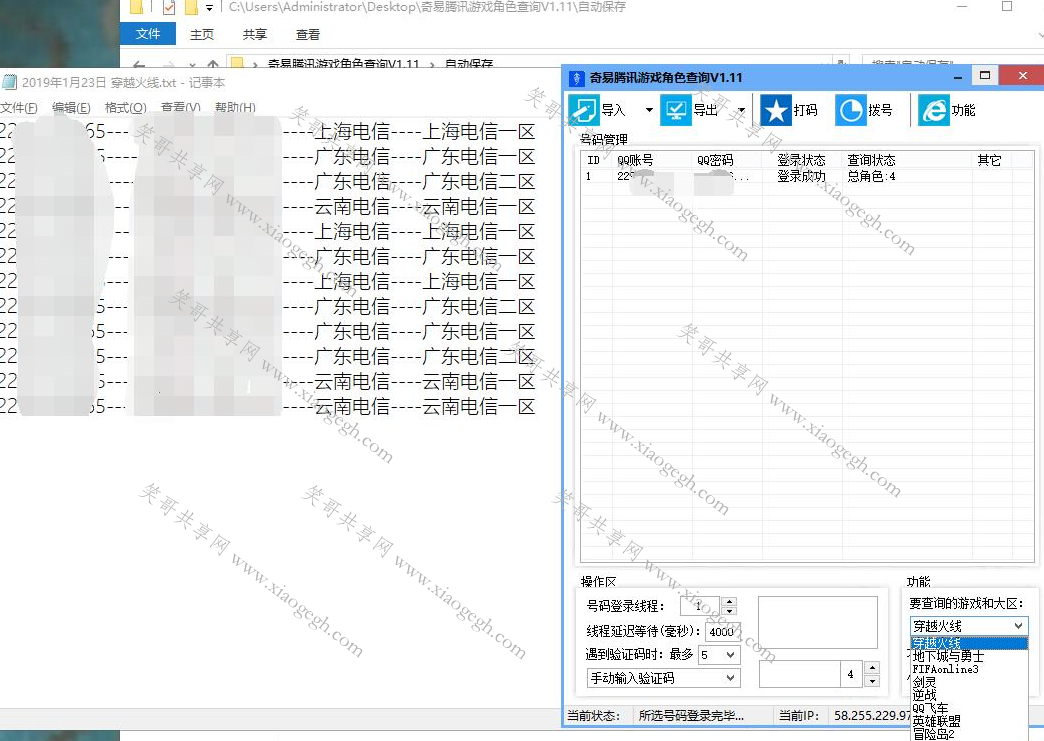Image resolution: width=1044 pixels, height=741 pixels.
Task: Click the 所选号码登录完毕 status bar text
Action: pos(691,716)
